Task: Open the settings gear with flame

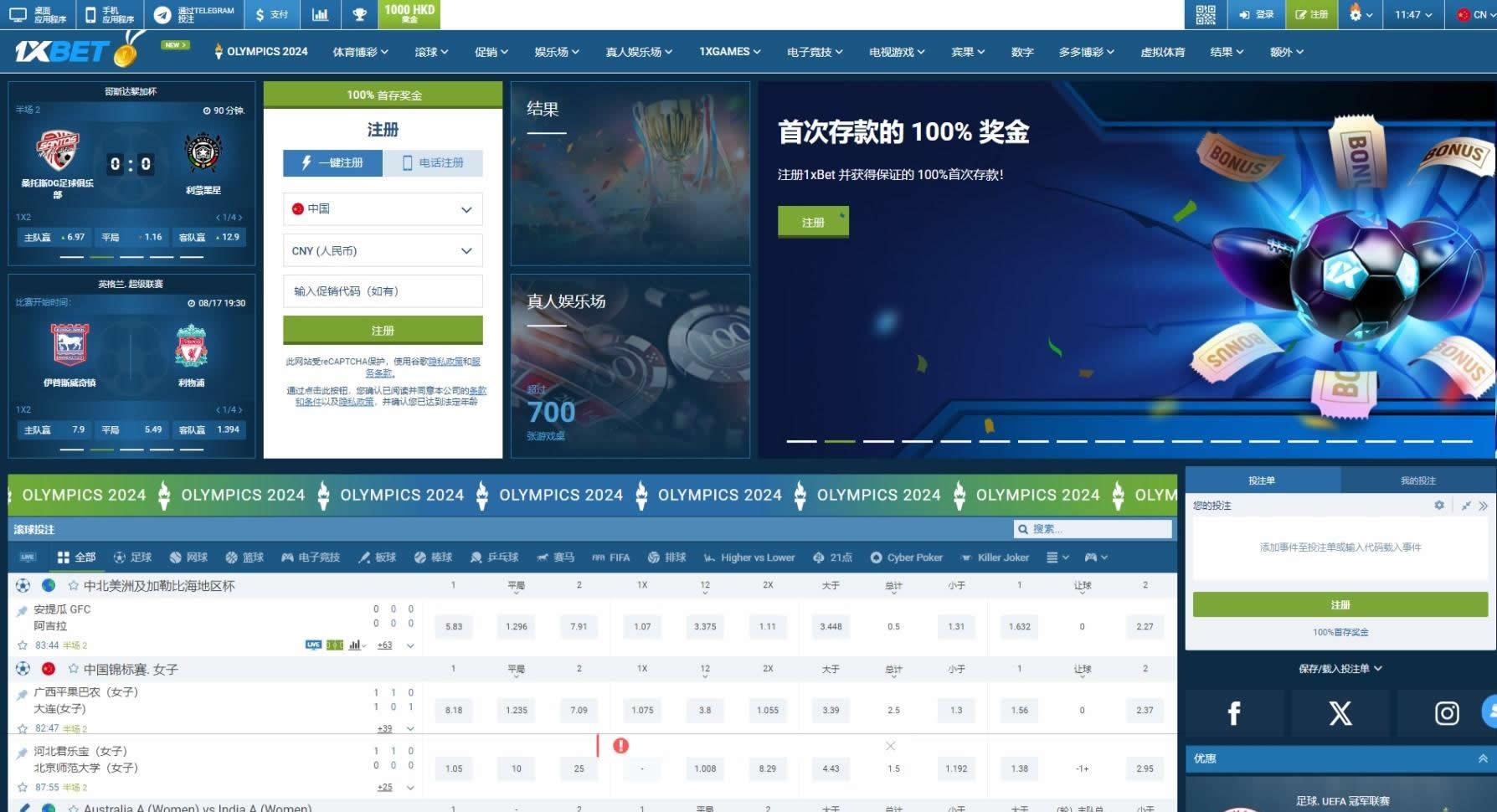Action: click(x=1356, y=13)
